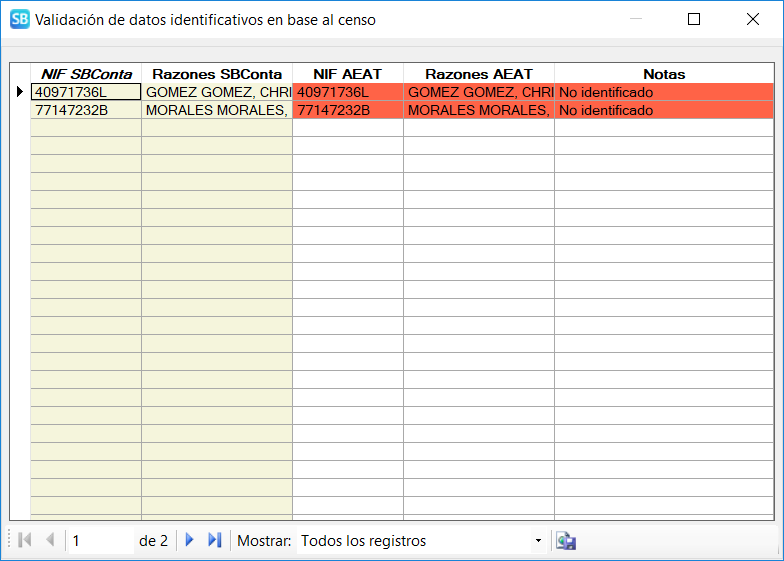Image resolution: width=784 pixels, height=561 pixels.
Task: Click the Notas column header
Action: [664, 74]
